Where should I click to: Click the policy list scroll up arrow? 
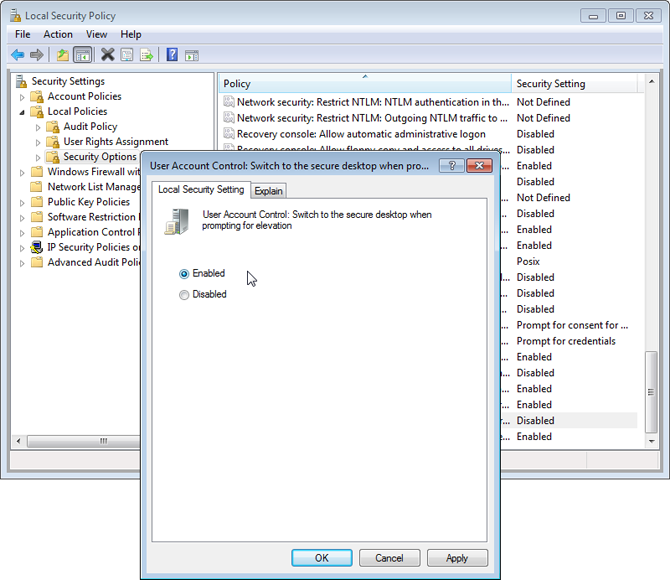(x=651, y=81)
